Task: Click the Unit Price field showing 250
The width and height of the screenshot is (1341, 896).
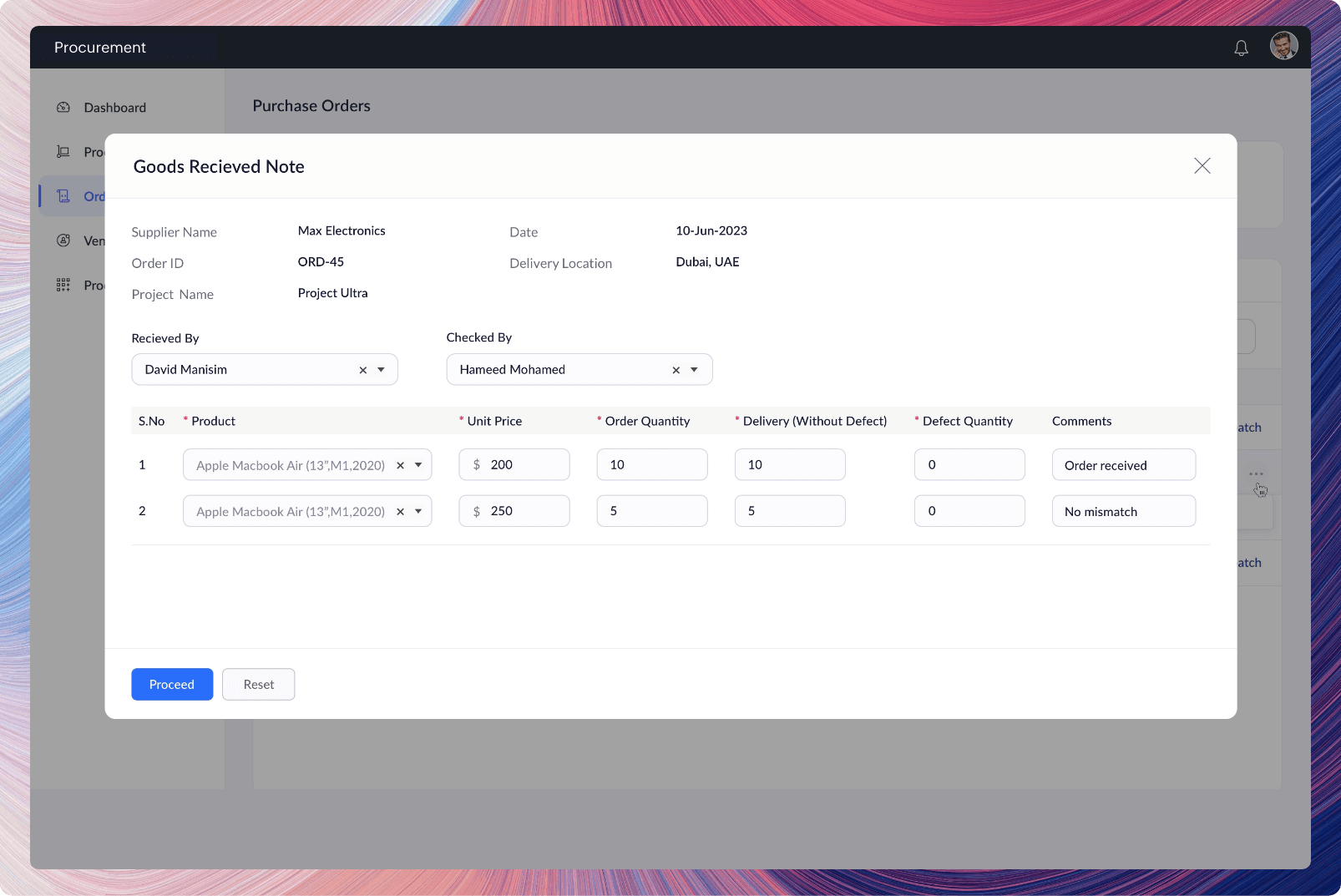Action: pos(514,511)
